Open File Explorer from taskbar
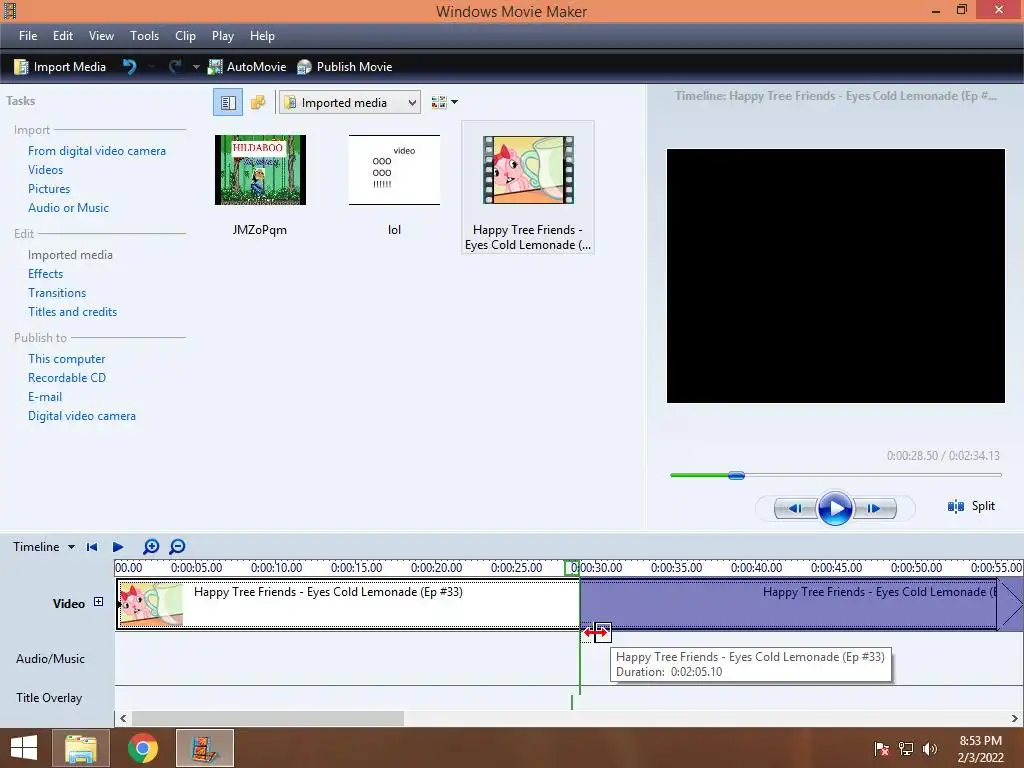 pos(82,748)
